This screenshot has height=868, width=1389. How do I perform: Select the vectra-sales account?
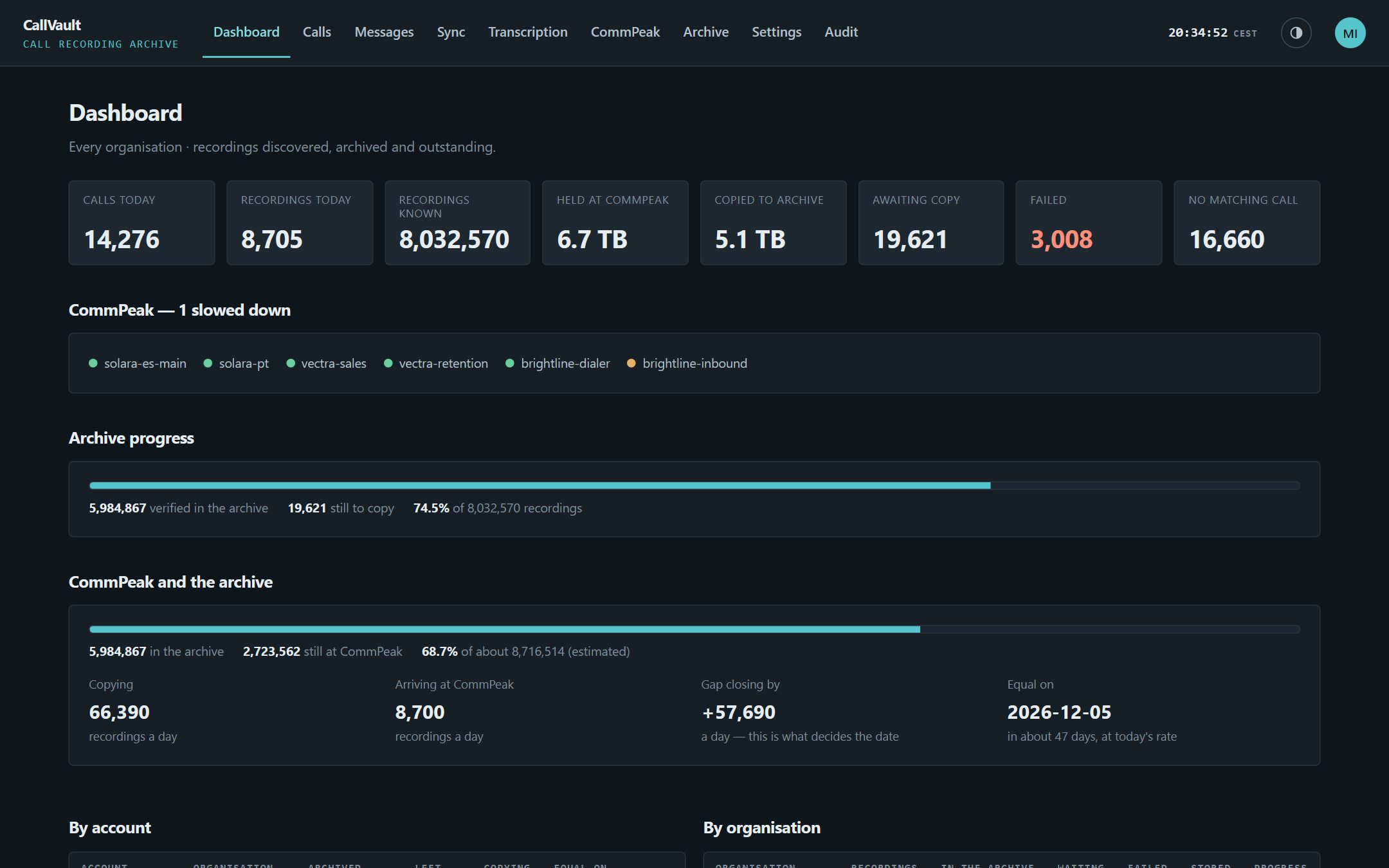(x=326, y=363)
